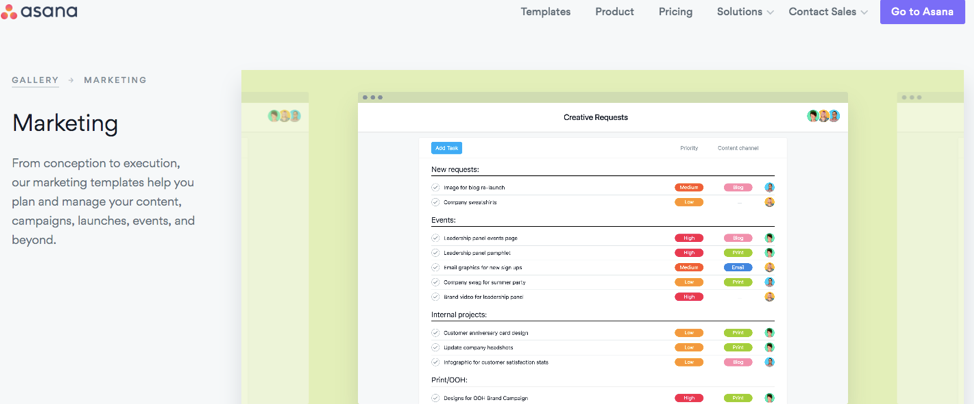Click the Go to Asana button

(x=922, y=12)
